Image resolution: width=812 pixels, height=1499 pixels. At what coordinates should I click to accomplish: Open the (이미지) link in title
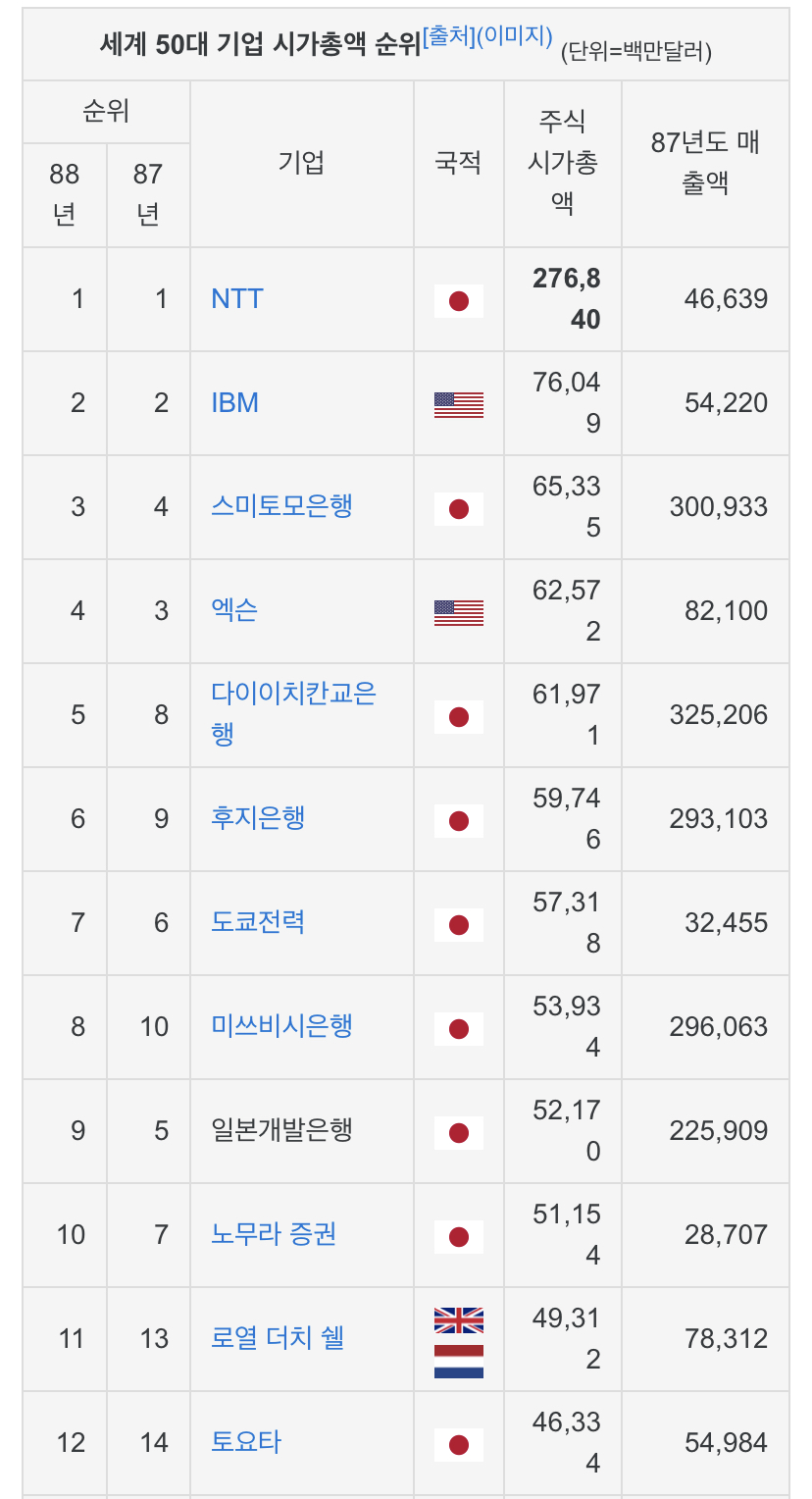514,37
